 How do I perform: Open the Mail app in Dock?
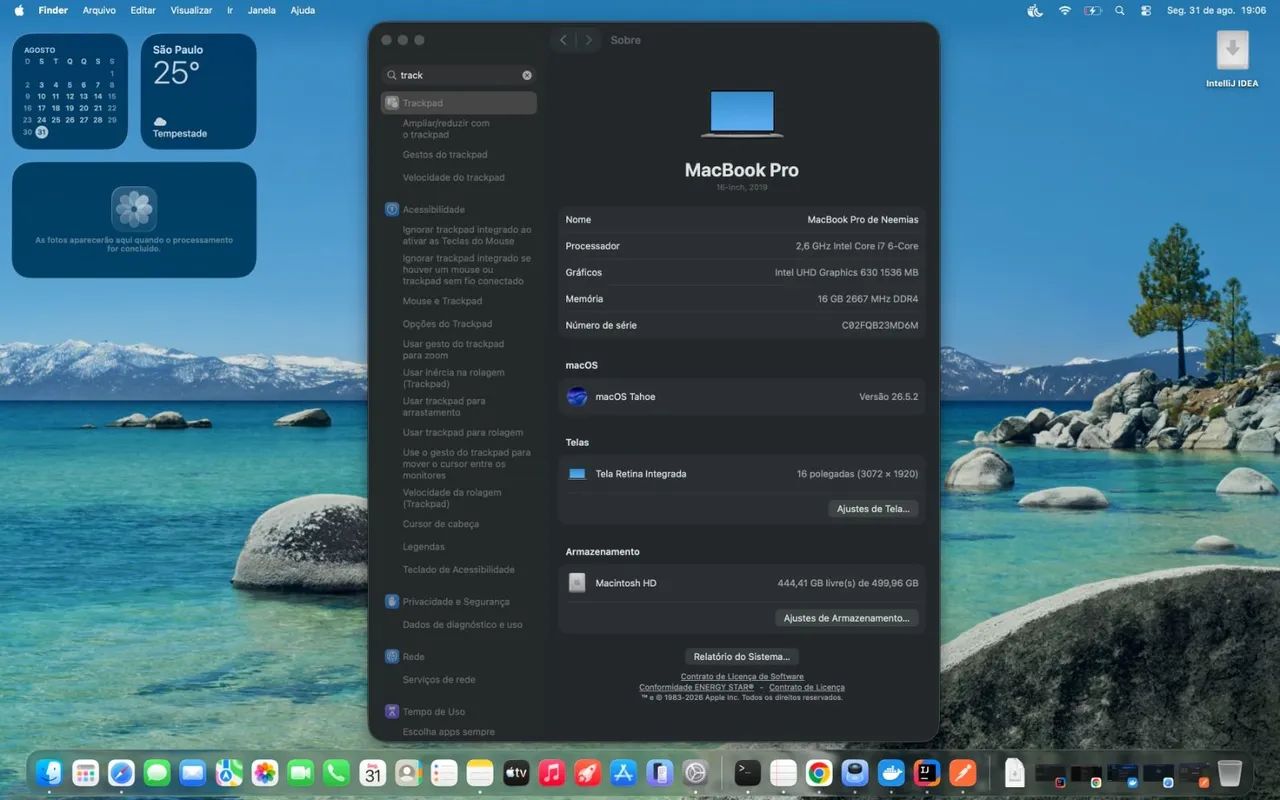193,773
